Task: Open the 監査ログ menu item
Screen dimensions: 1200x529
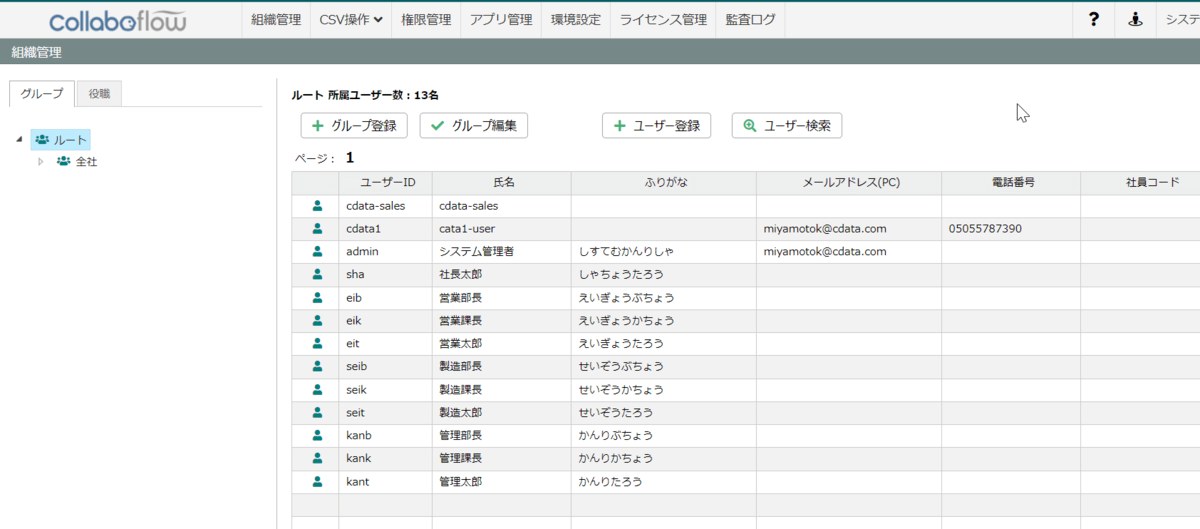Action: point(750,19)
